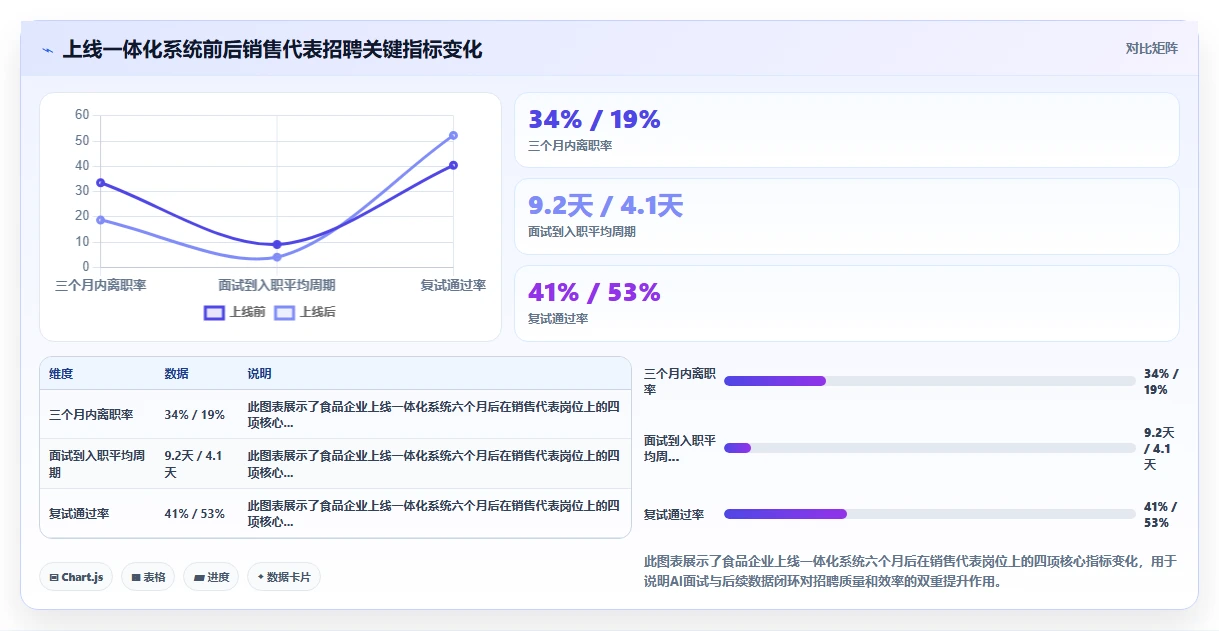Image resolution: width=1219 pixels, height=631 pixels.
Task: Click the 说明 cell in the 复试通过率 row
Action: (434, 514)
